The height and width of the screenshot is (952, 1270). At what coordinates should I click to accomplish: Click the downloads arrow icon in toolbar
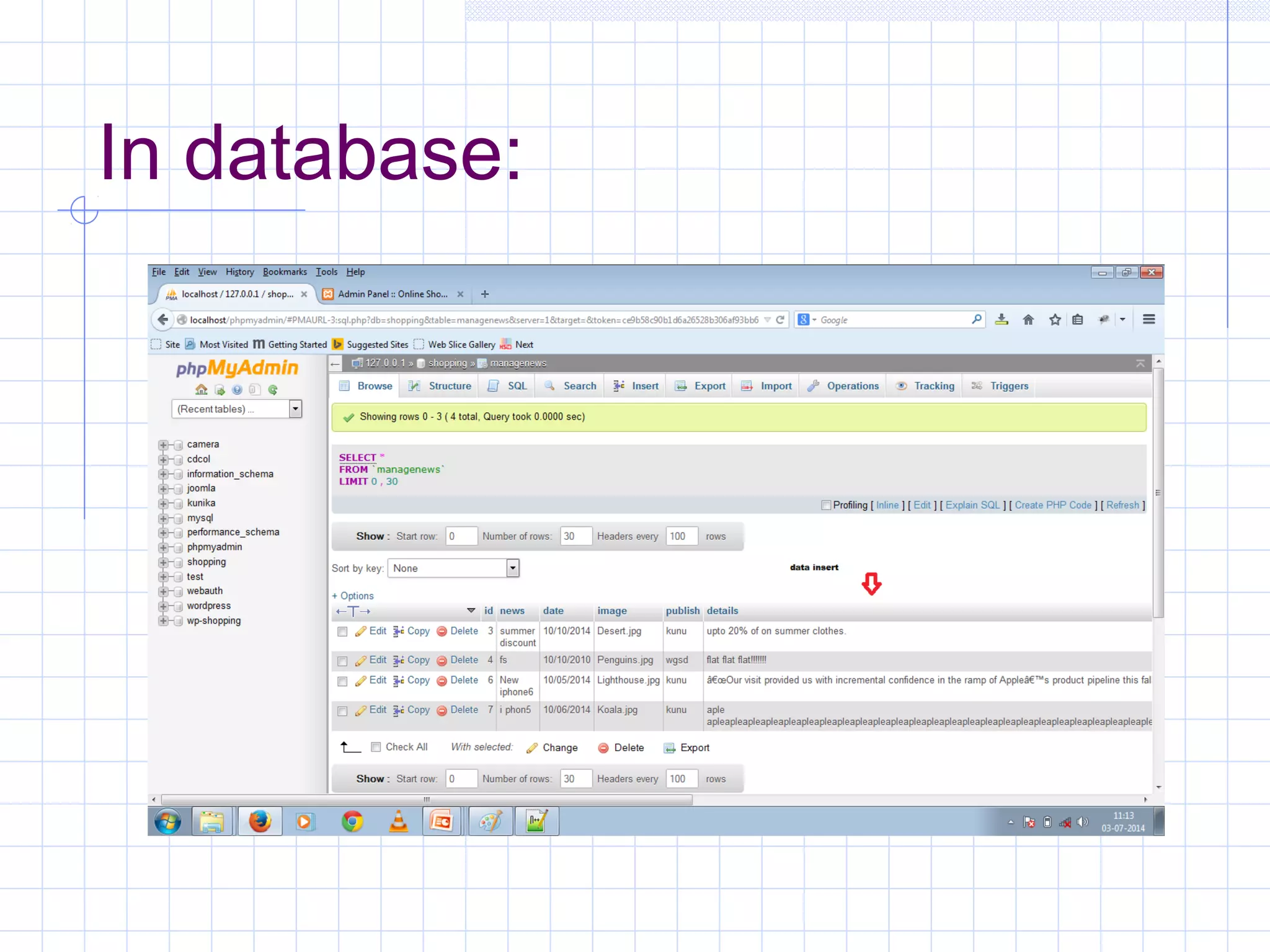pos(1001,319)
